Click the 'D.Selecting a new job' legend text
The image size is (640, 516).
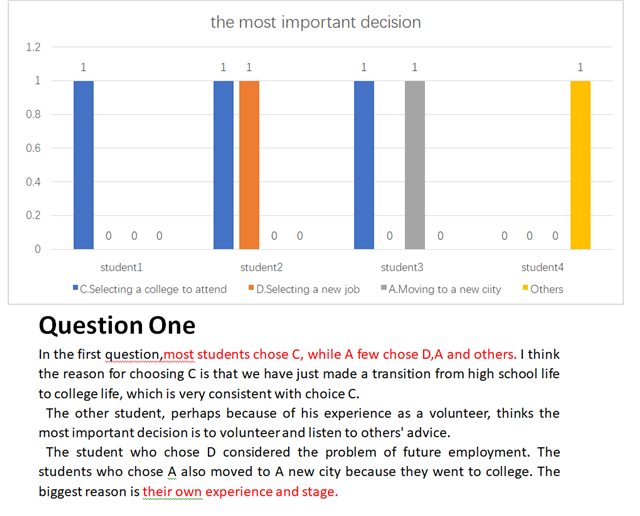[x=308, y=289]
